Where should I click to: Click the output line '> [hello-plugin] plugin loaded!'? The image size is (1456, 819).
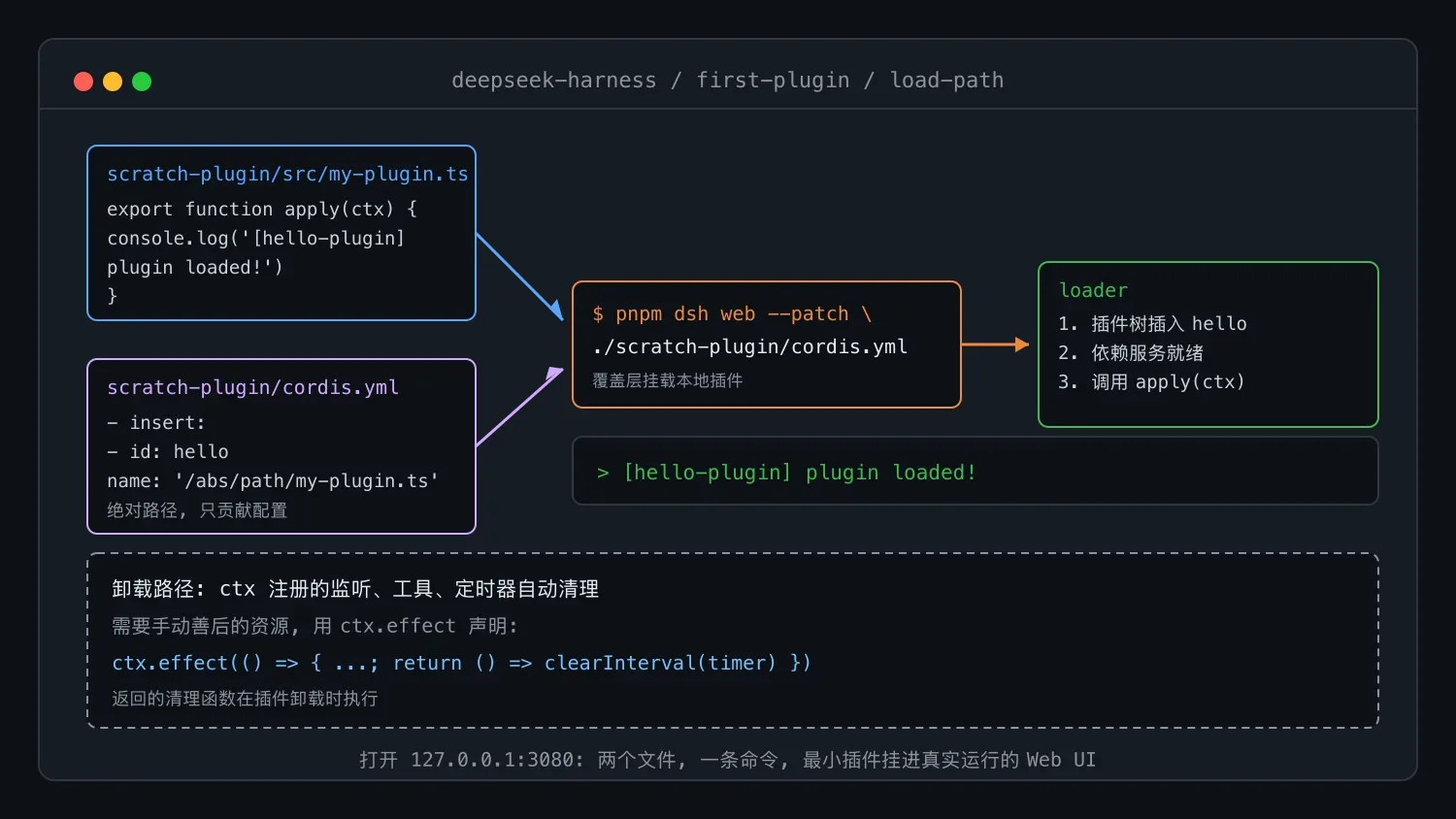click(x=786, y=473)
